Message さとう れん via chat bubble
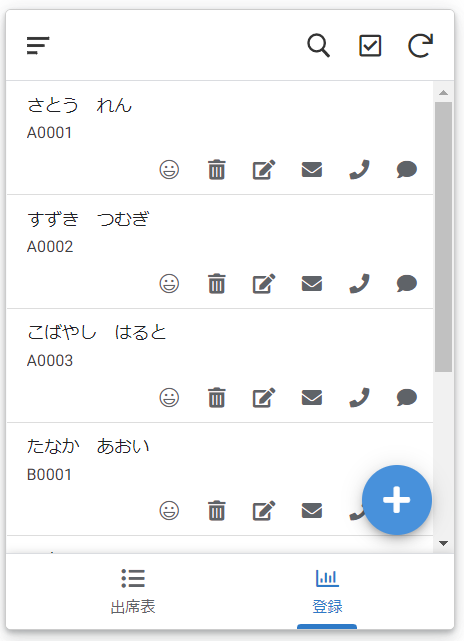This screenshot has width=464, height=641. point(407,170)
